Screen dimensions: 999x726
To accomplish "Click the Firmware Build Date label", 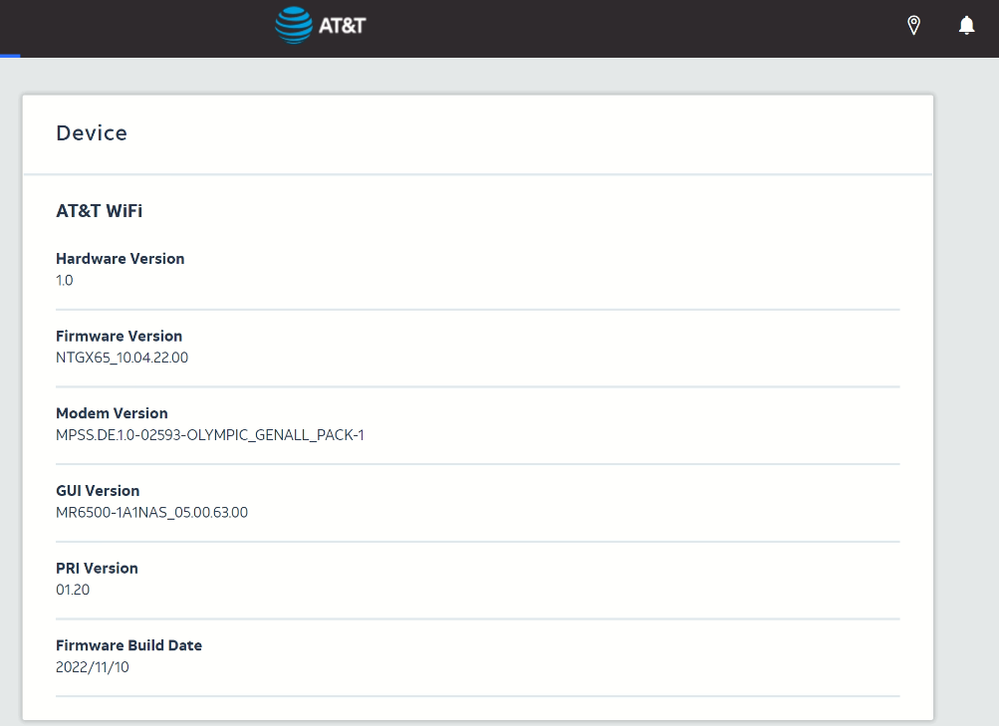I will tap(129, 645).
